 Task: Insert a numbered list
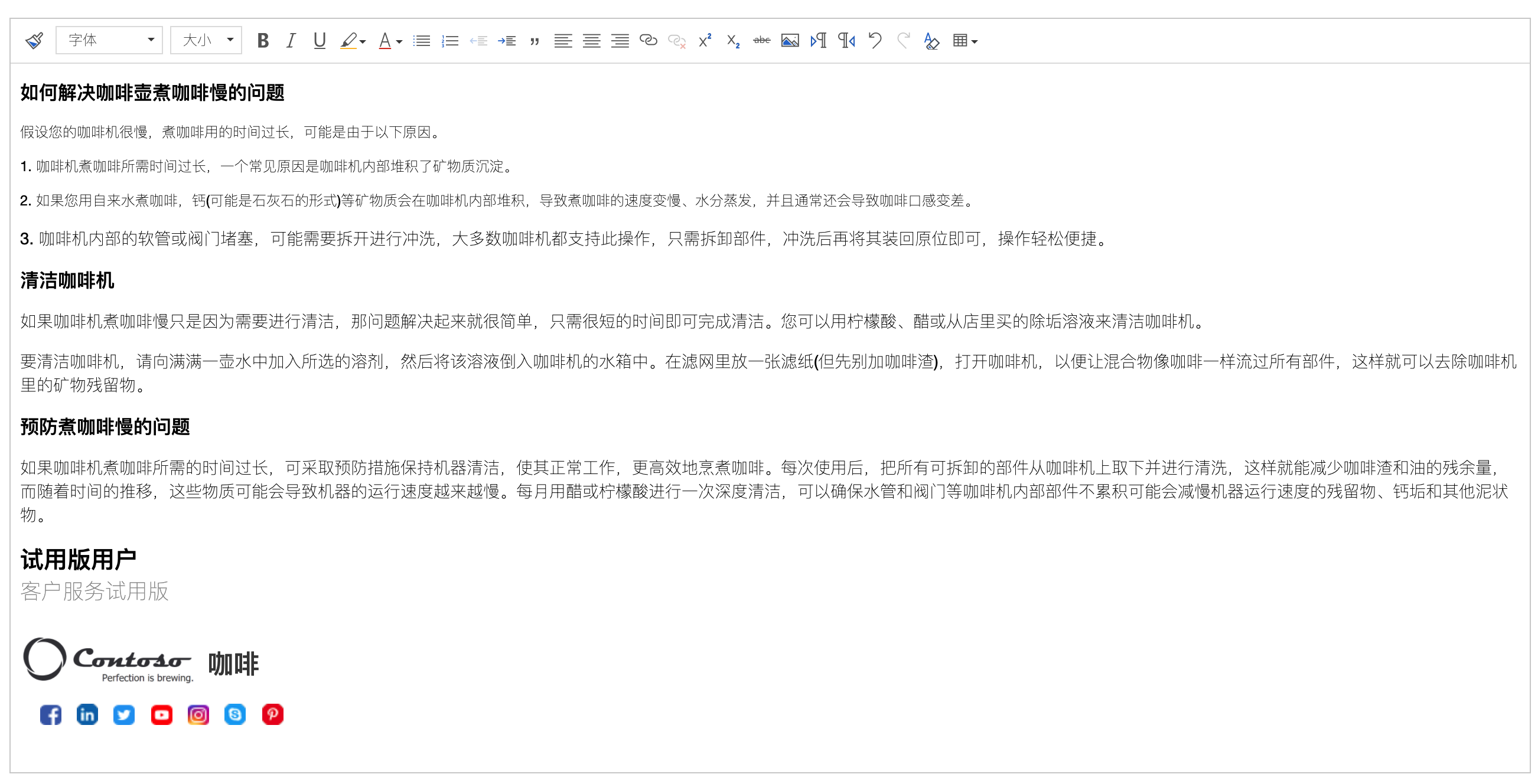(449, 41)
